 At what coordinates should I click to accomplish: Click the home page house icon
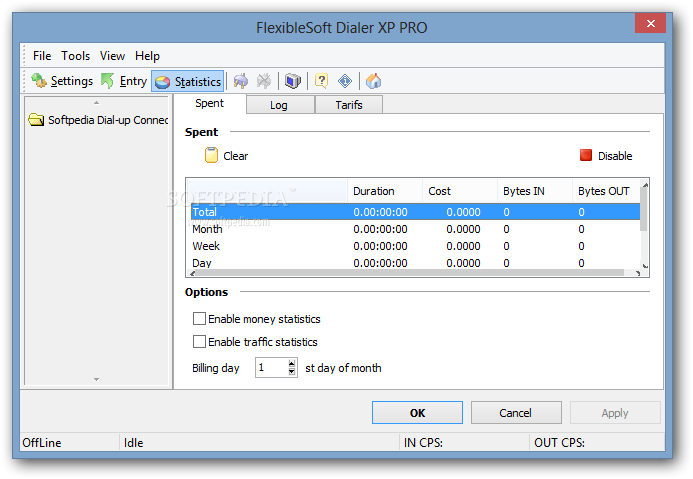[x=373, y=81]
